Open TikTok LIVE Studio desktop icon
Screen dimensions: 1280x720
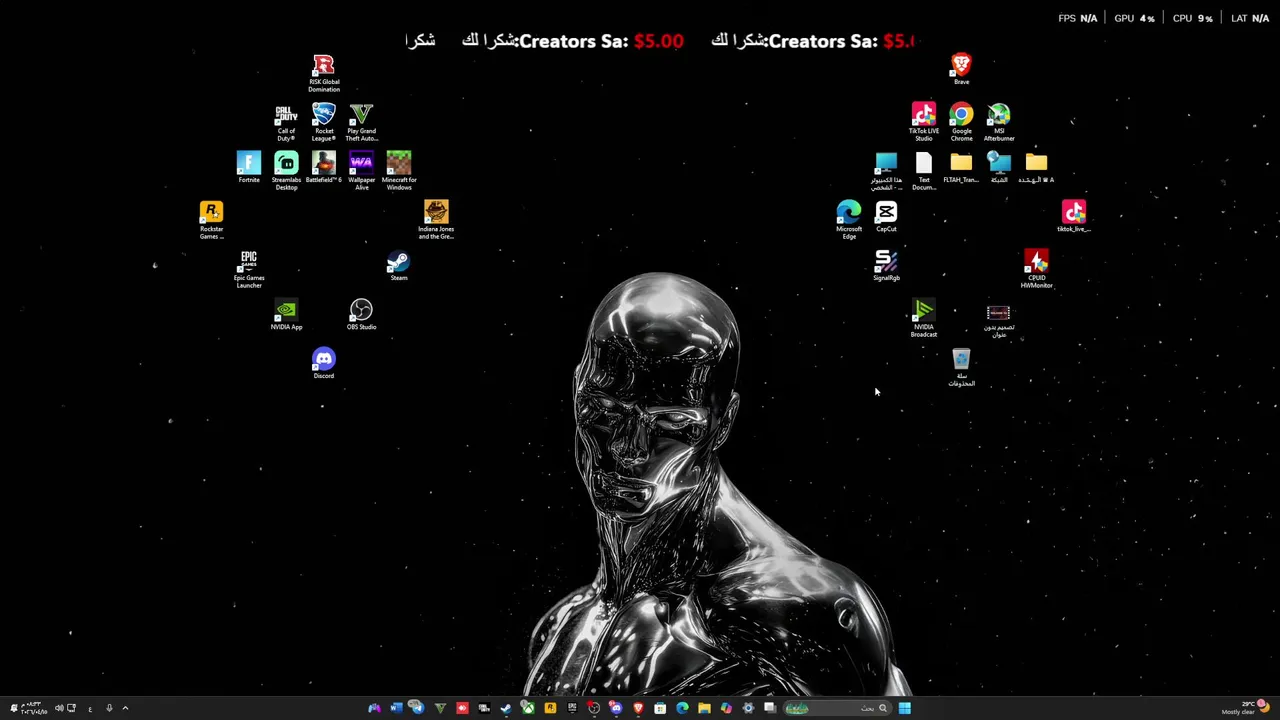(924, 123)
